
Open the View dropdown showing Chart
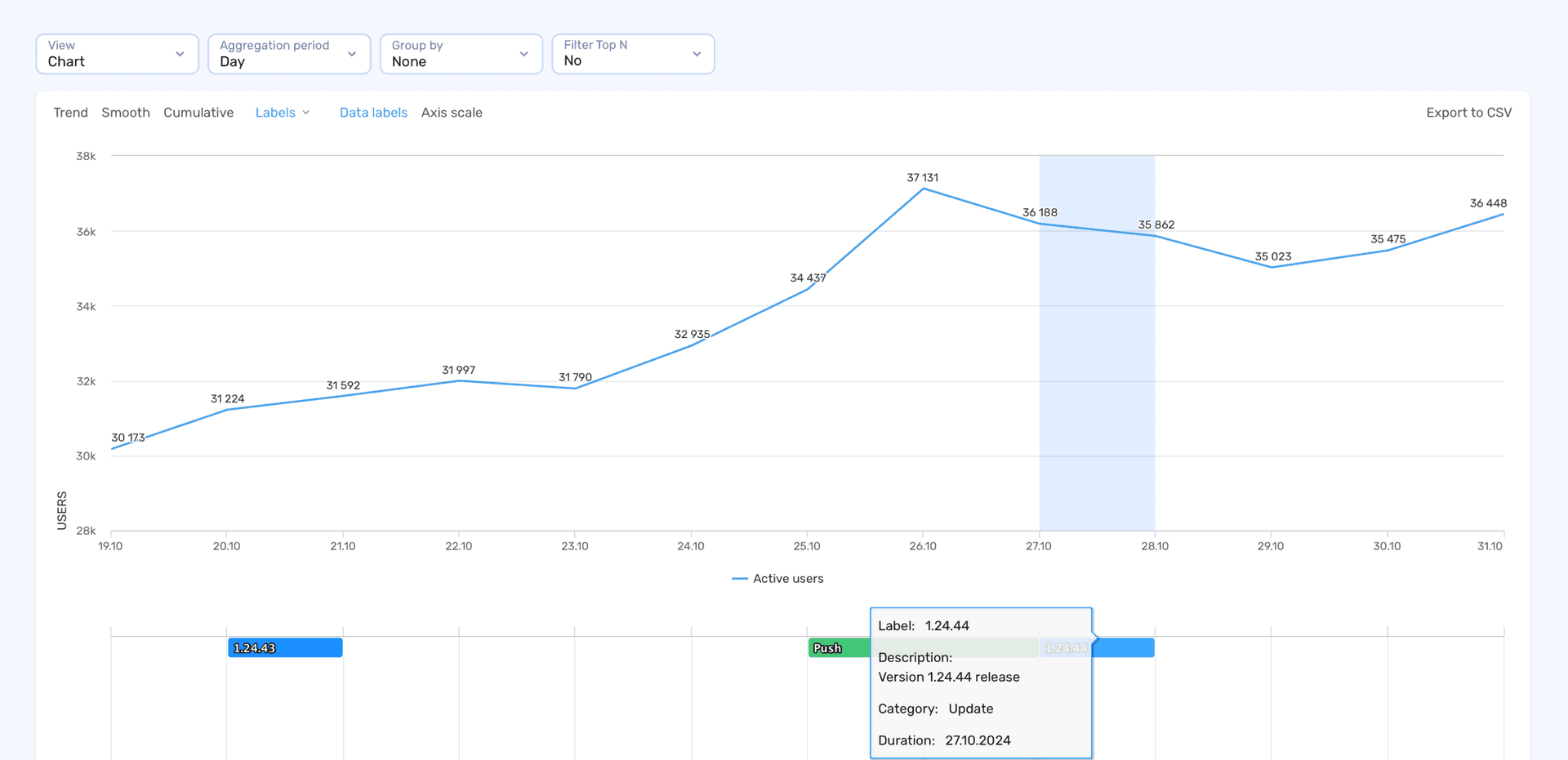tap(116, 54)
